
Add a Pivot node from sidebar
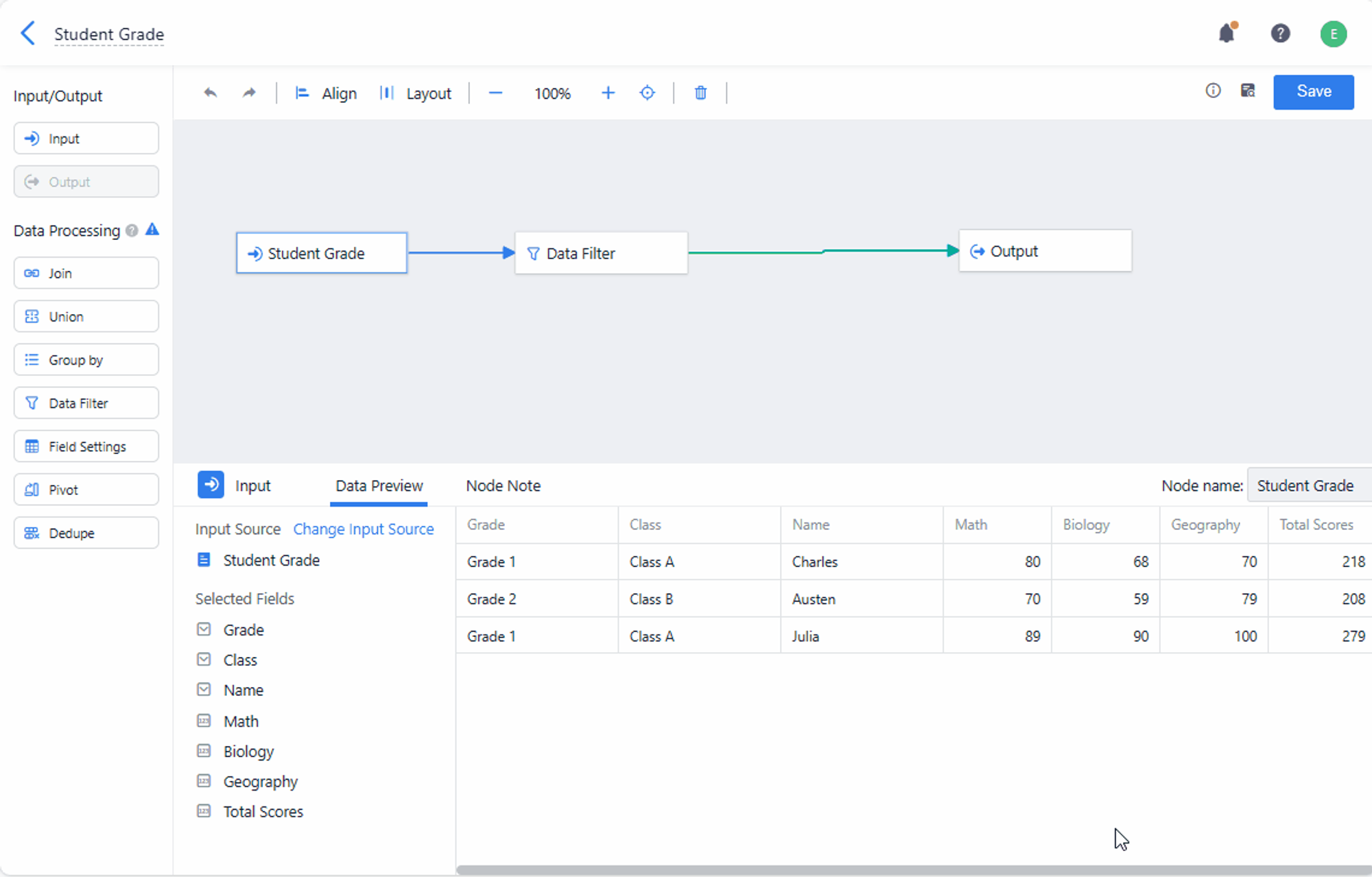coord(86,490)
